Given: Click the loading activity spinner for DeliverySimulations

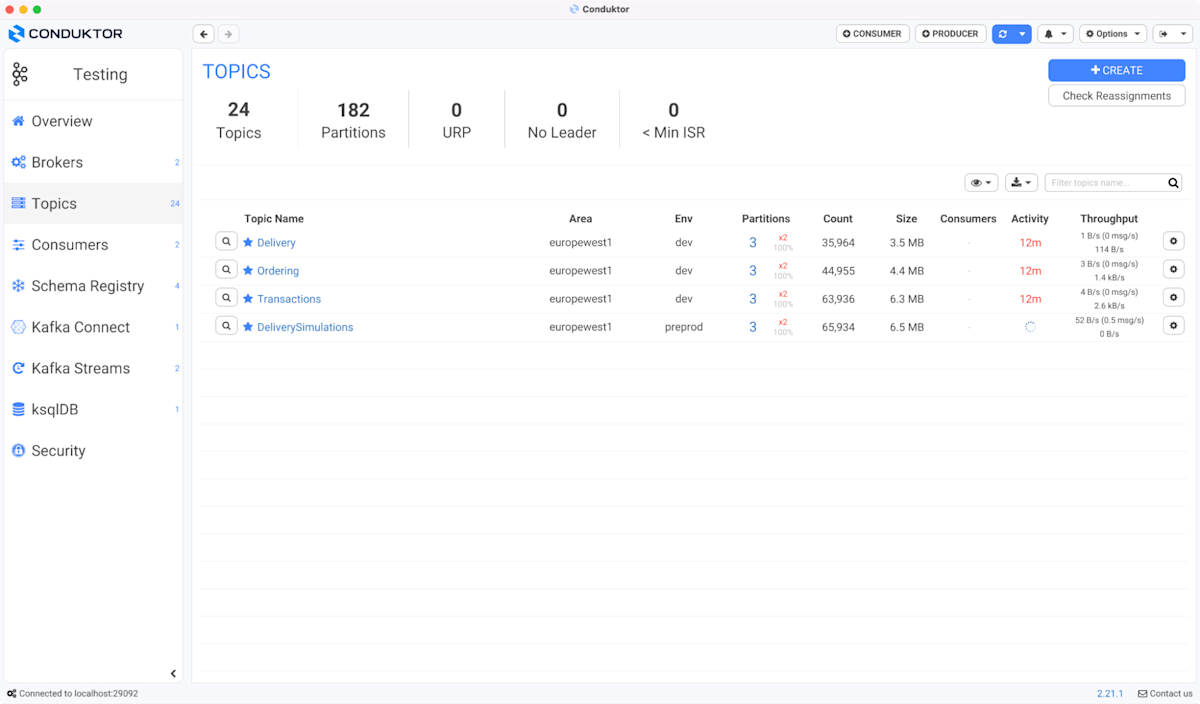Looking at the screenshot, I should click(x=1030, y=327).
